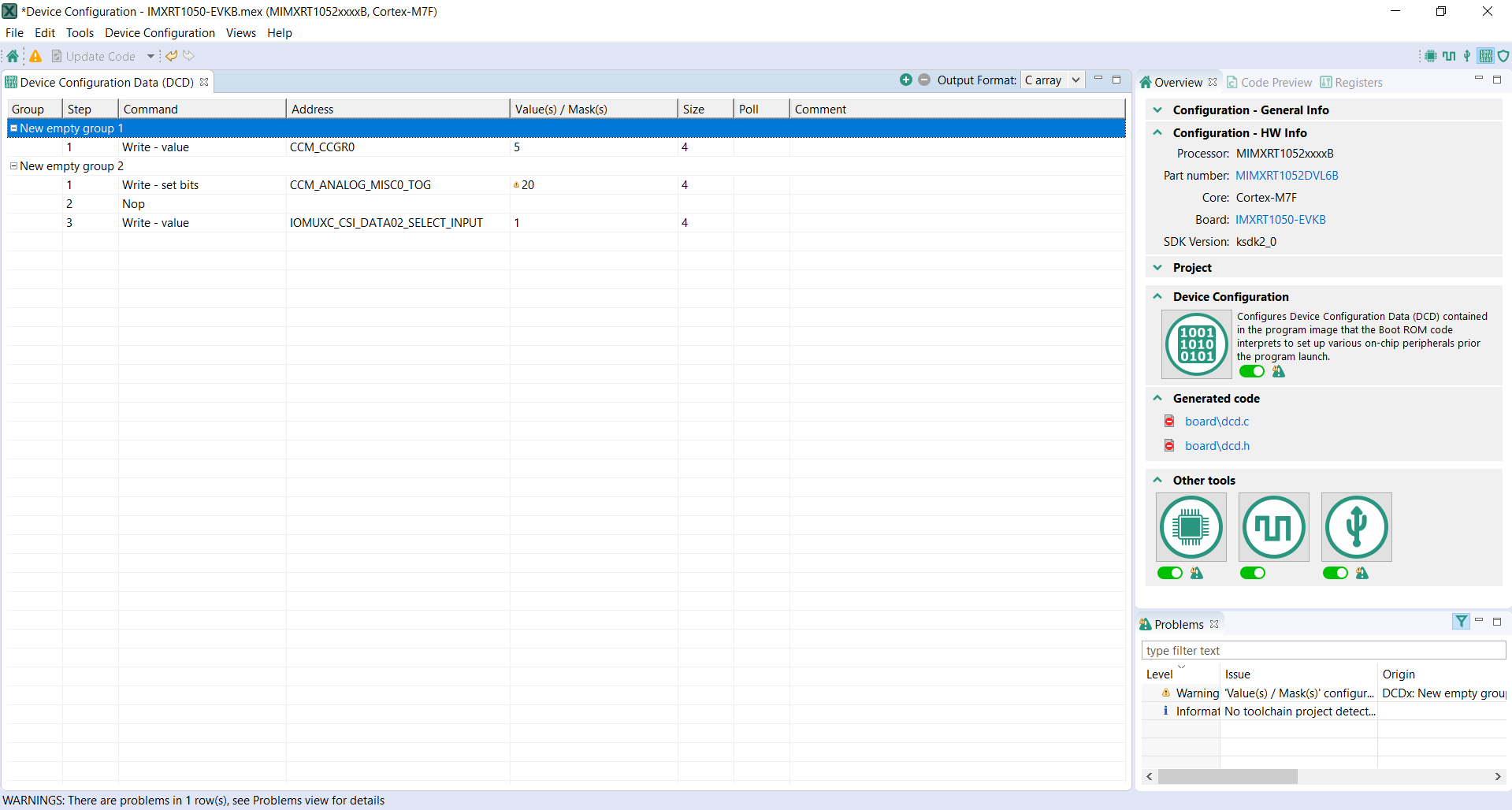Expand Configuration - General Info section
This screenshot has height=810, width=1512.
(x=1157, y=110)
